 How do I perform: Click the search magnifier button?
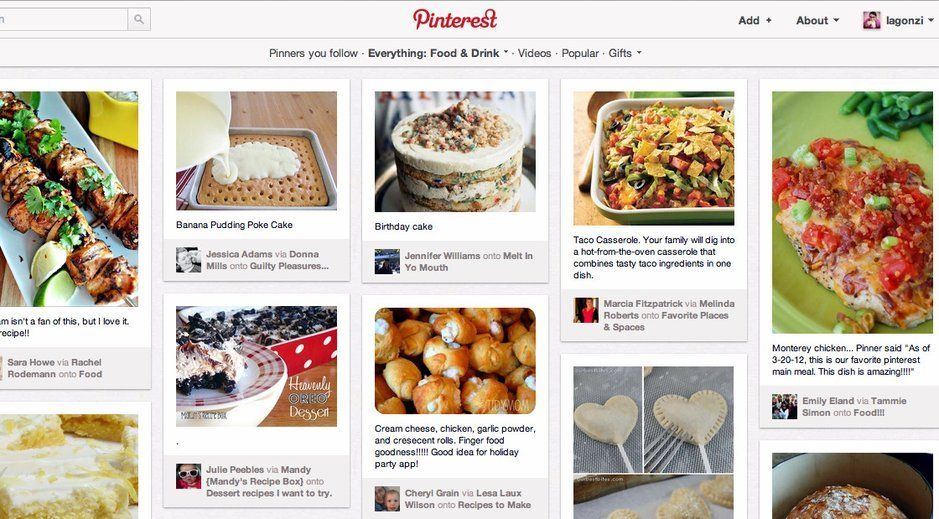click(139, 19)
